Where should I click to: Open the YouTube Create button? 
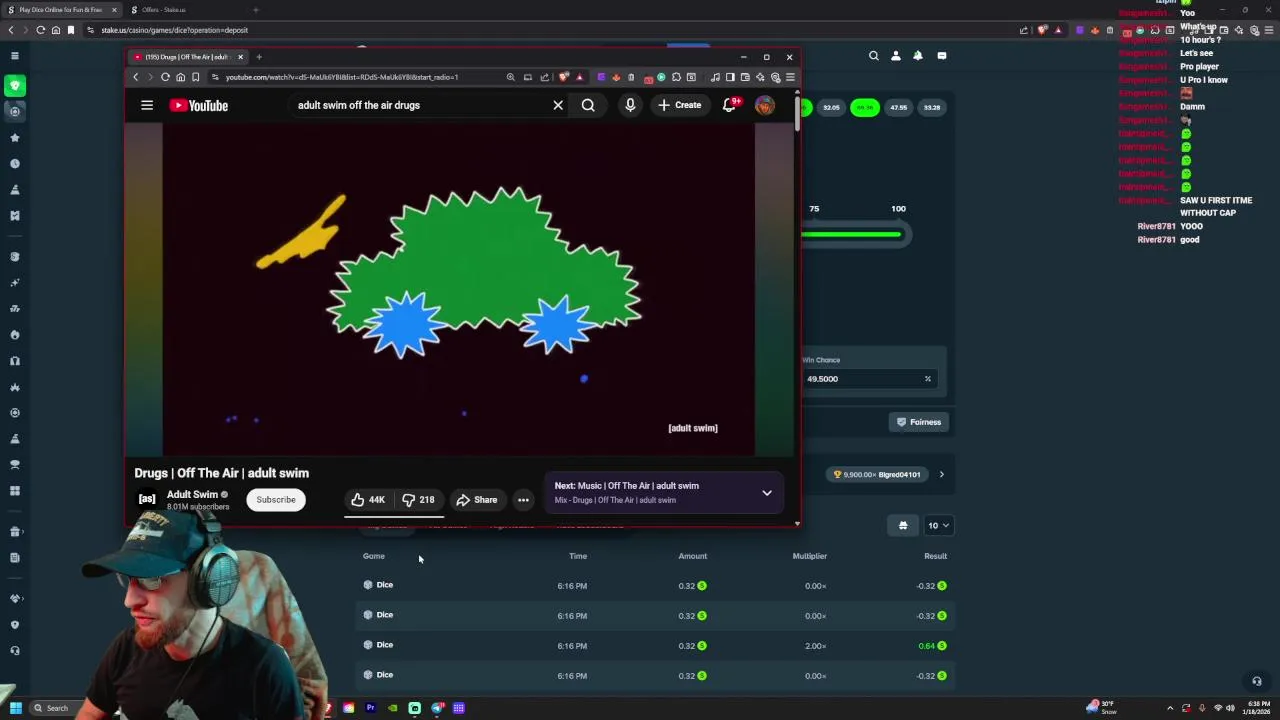coord(679,105)
